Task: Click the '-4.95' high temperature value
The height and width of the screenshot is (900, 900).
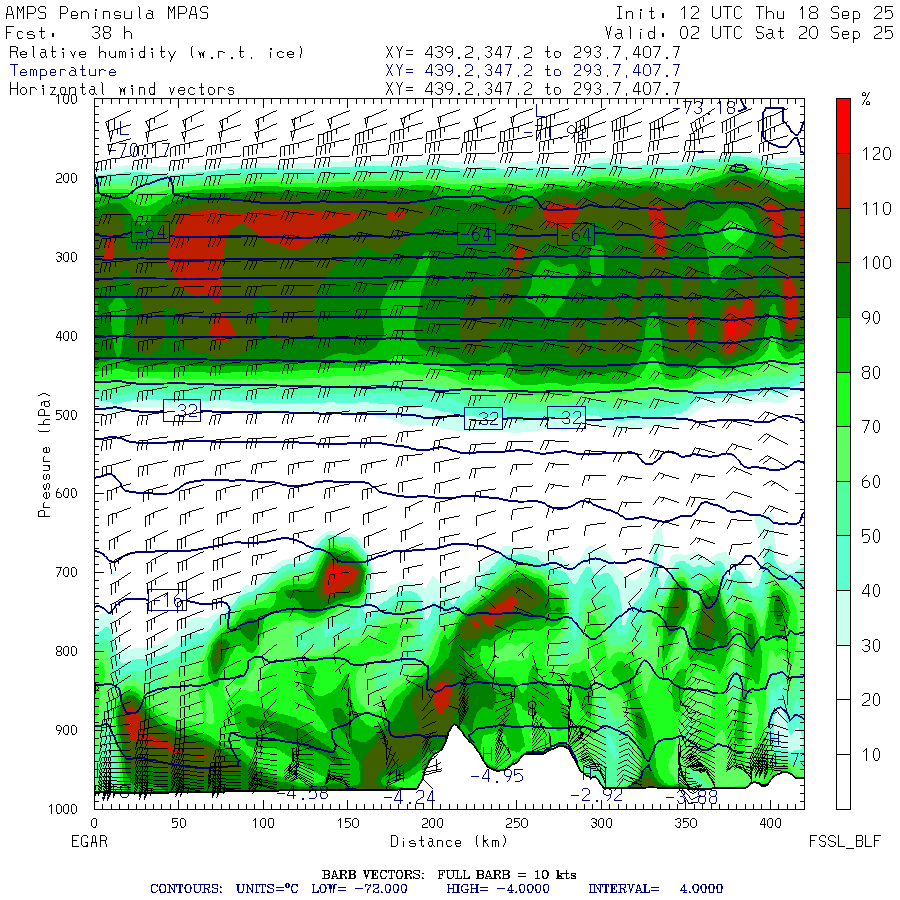Action: point(497,775)
